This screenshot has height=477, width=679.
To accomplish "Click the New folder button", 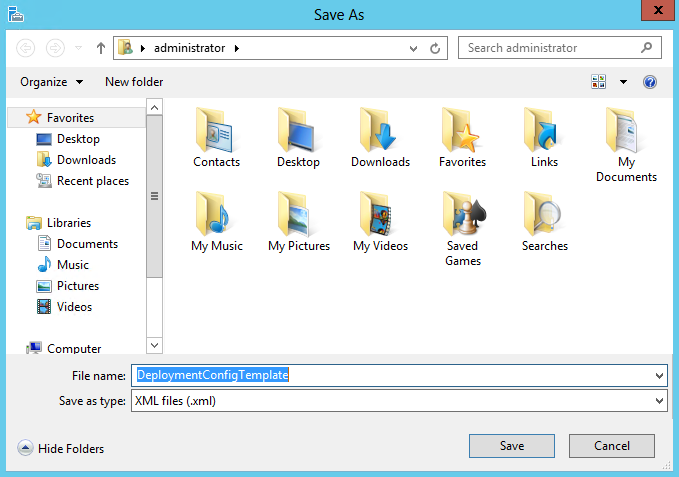I will coord(134,82).
